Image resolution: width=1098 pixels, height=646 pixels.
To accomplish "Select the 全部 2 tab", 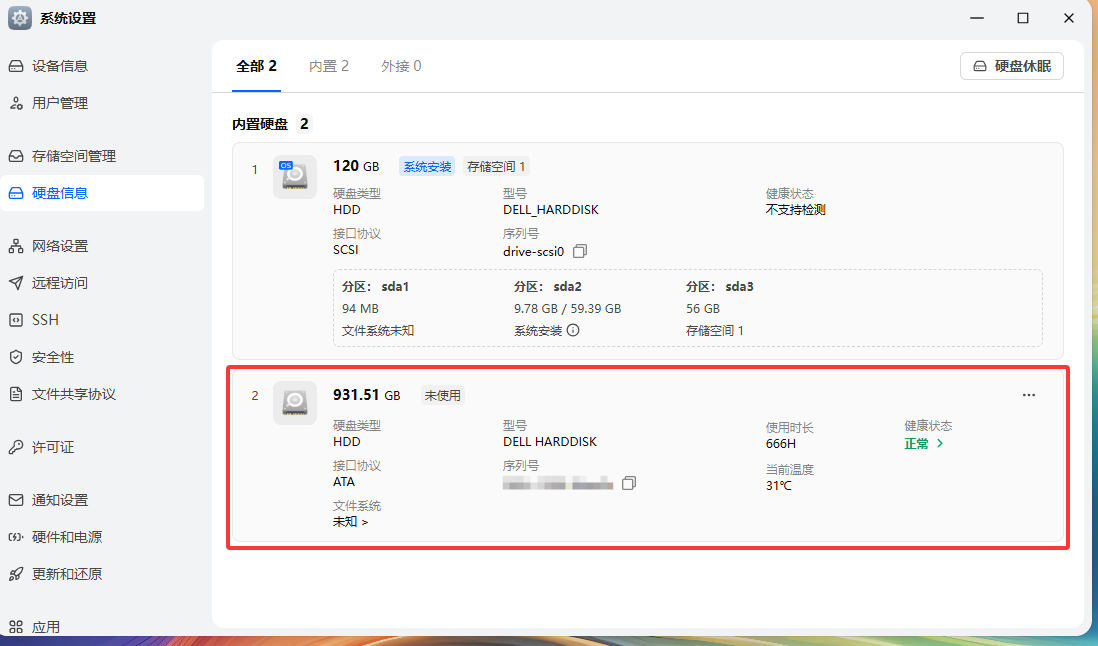I will [x=256, y=66].
